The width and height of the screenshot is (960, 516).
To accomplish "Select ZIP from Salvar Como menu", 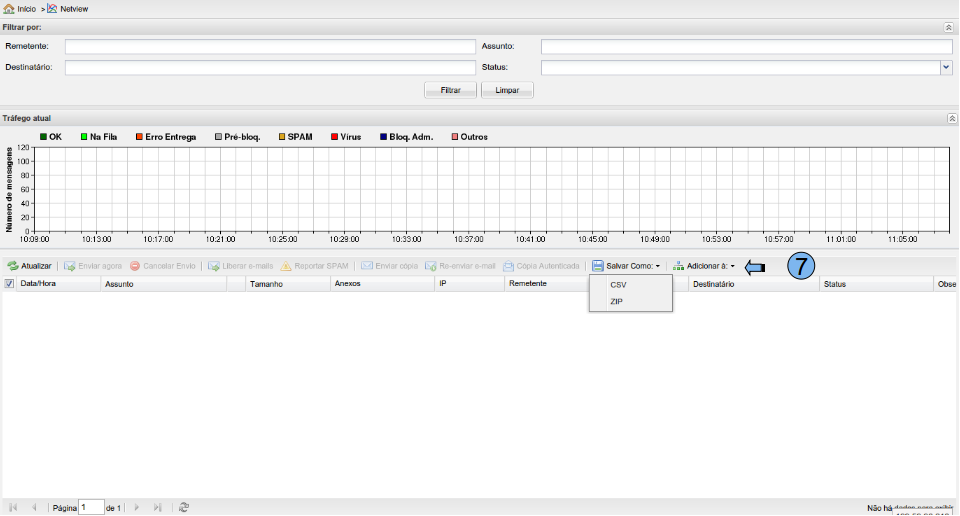I will point(616,301).
